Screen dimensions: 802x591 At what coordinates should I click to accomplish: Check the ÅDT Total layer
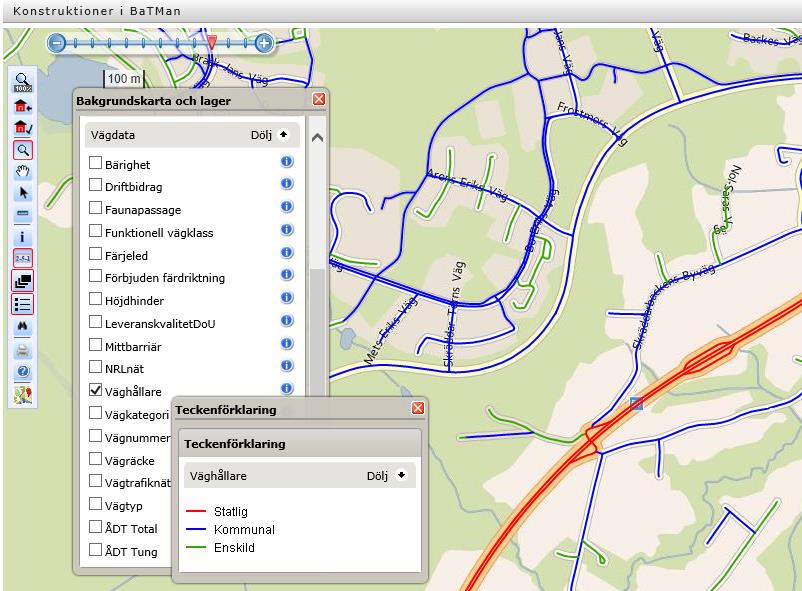tap(95, 527)
